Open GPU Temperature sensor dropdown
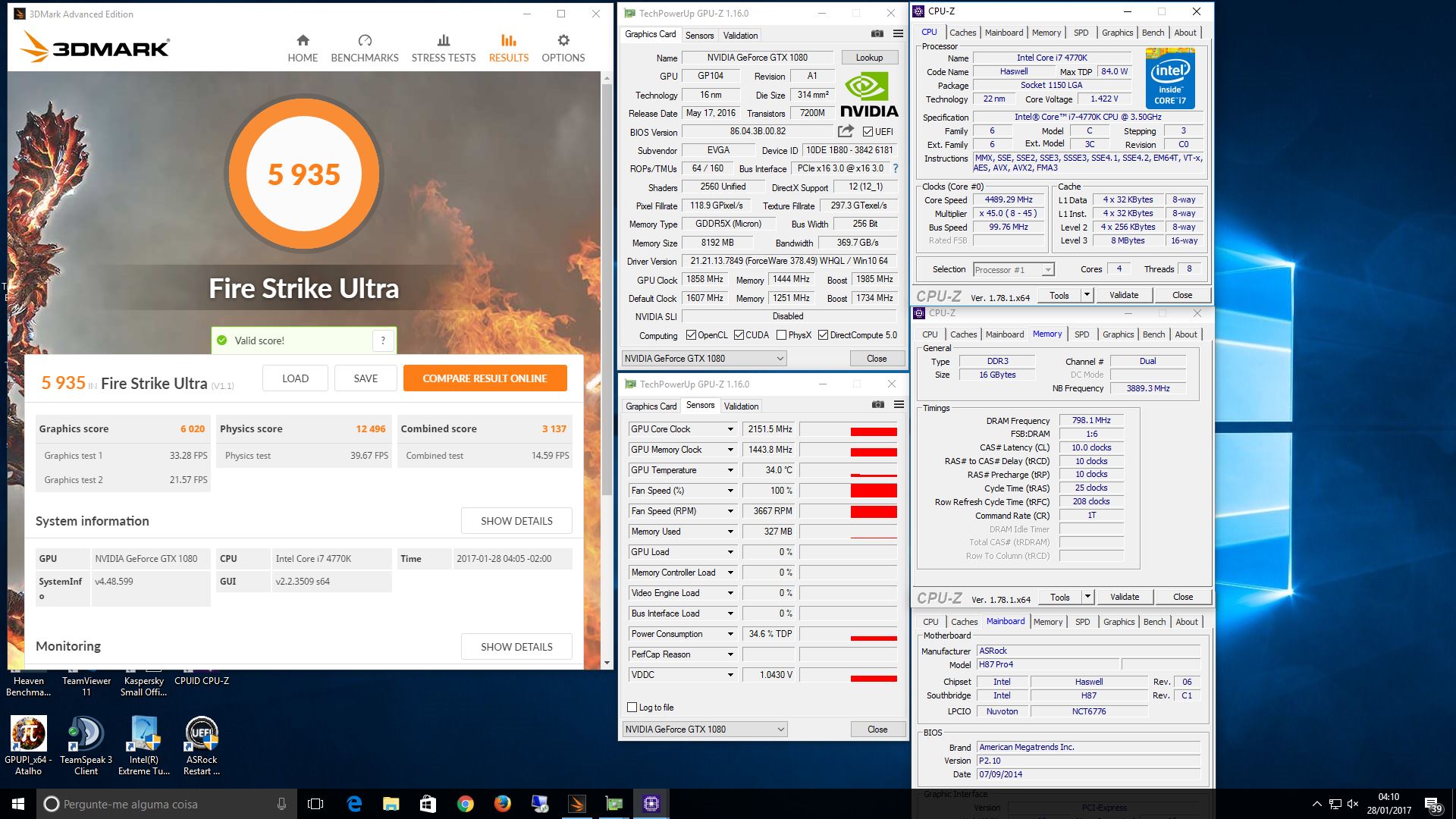This screenshot has height=819, width=1456. pos(730,470)
